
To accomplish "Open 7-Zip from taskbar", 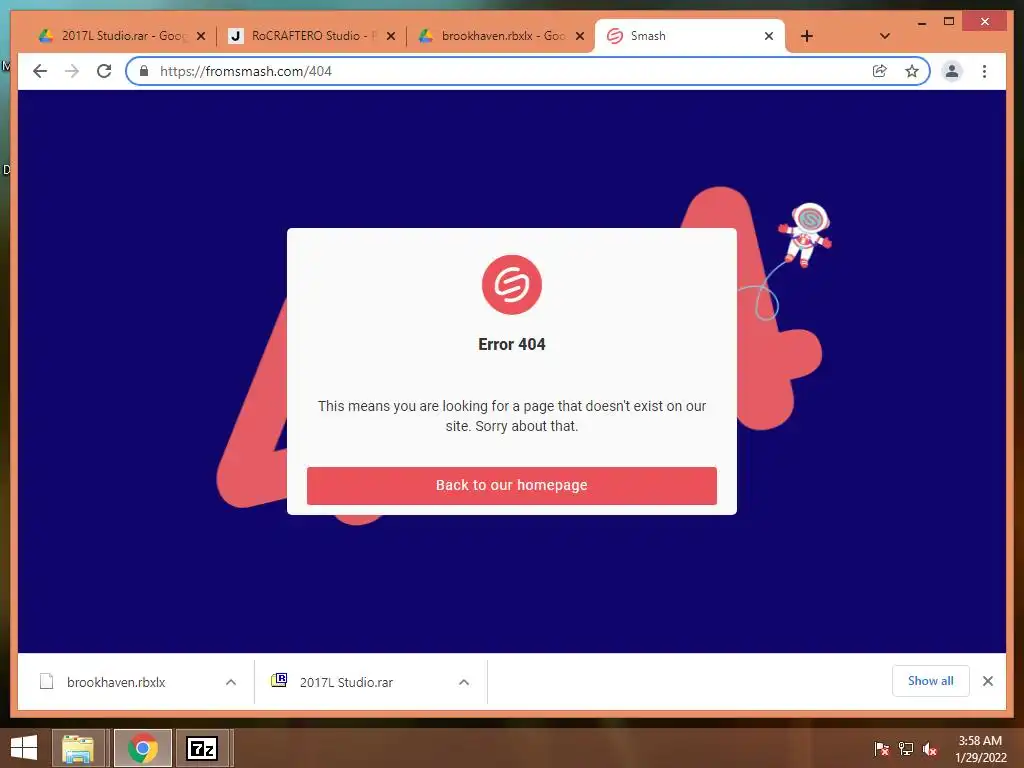I will coord(202,748).
